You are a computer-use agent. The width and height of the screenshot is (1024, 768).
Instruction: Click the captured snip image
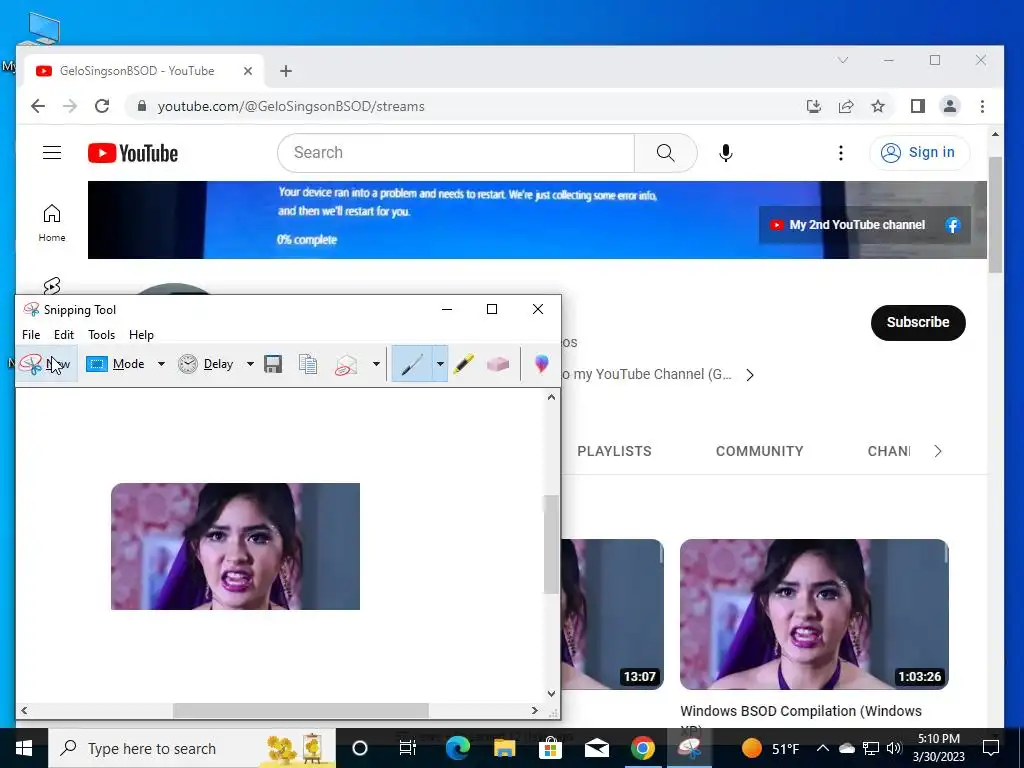click(x=235, y=547)
